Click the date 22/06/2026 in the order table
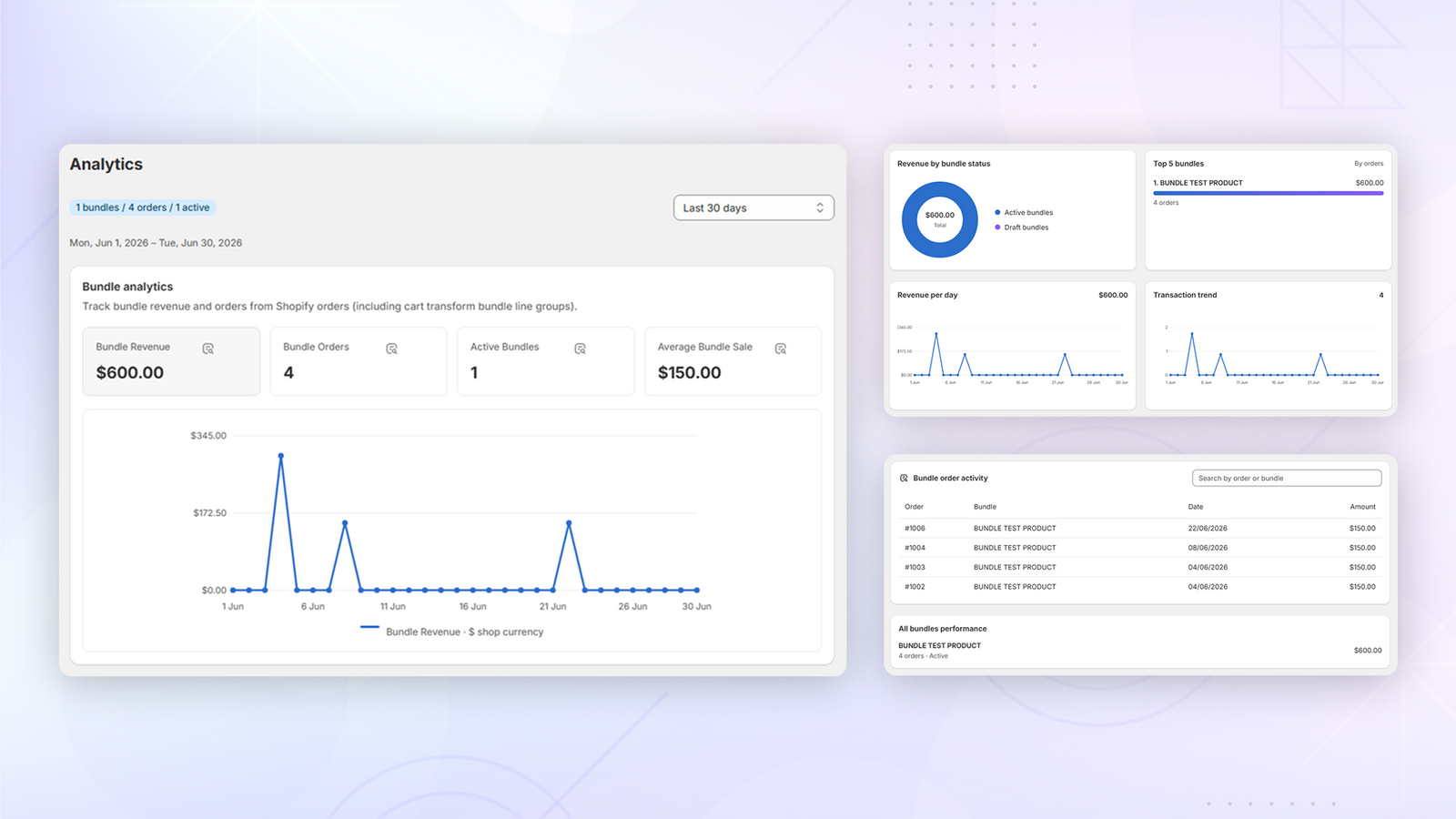 click(1208, 528)
